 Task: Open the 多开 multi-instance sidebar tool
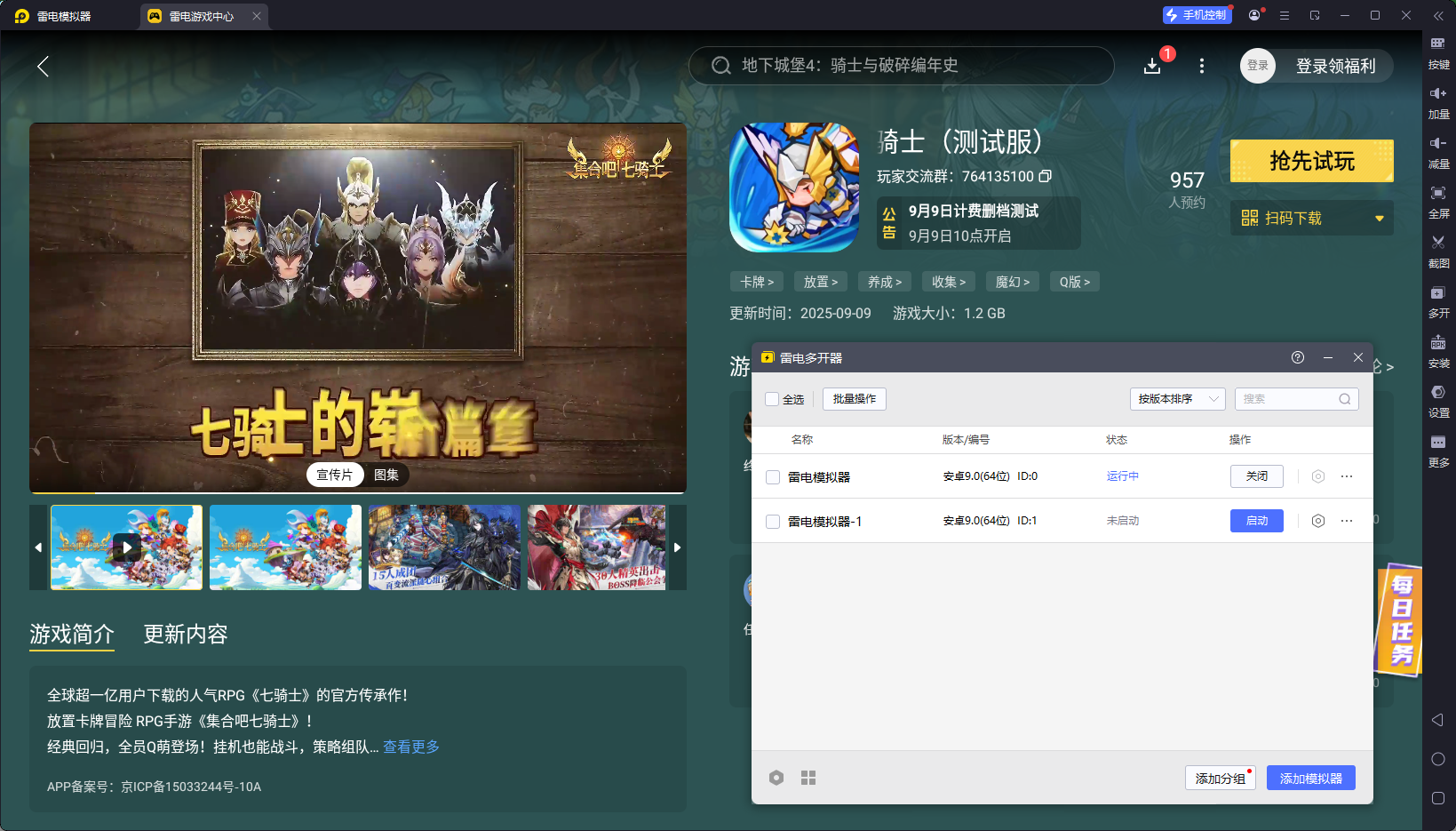(x=1438, y=300)
